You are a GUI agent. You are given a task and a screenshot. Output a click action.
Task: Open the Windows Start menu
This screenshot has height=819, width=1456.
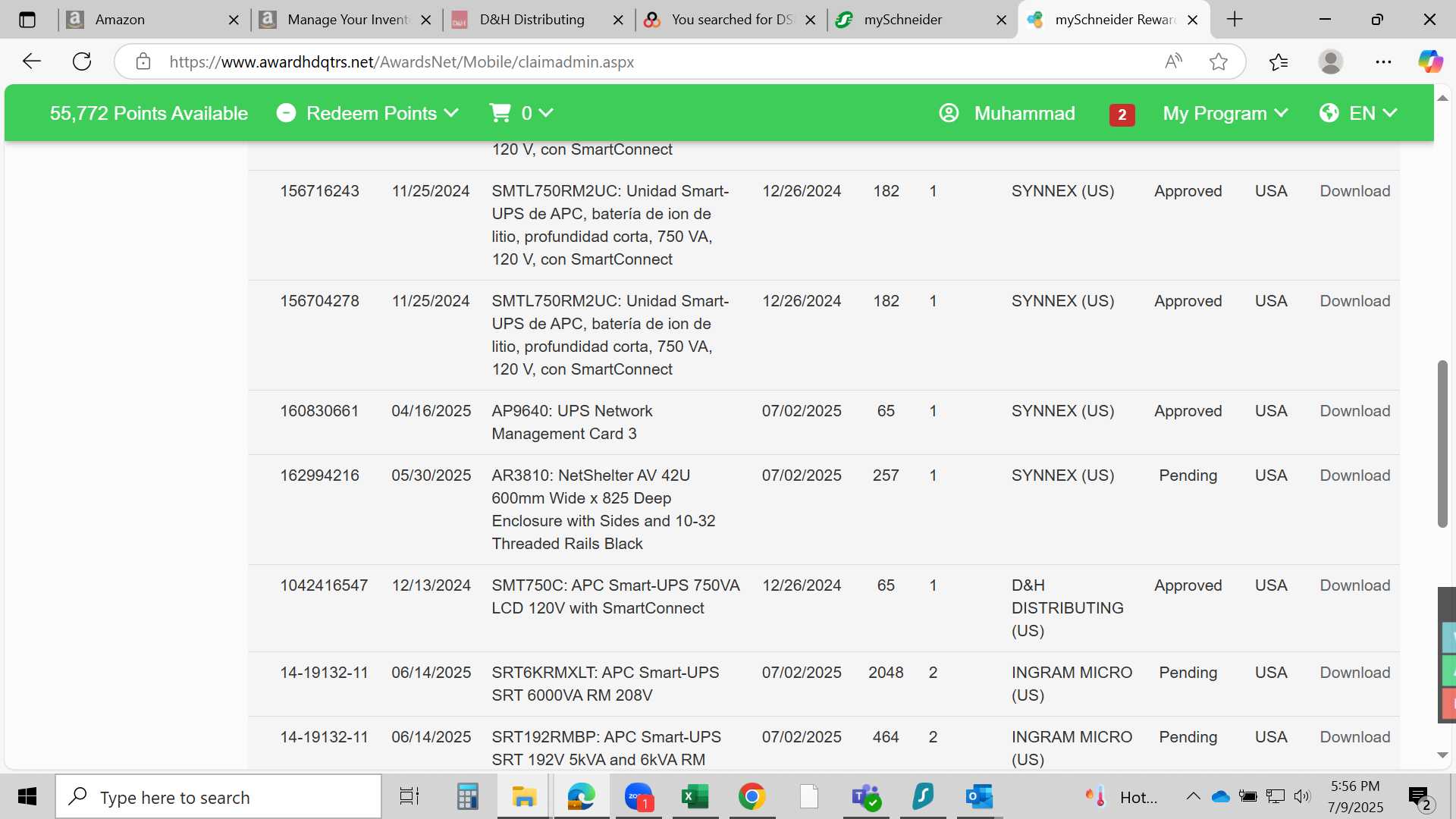pyautogui.click(x=27, y=796)
